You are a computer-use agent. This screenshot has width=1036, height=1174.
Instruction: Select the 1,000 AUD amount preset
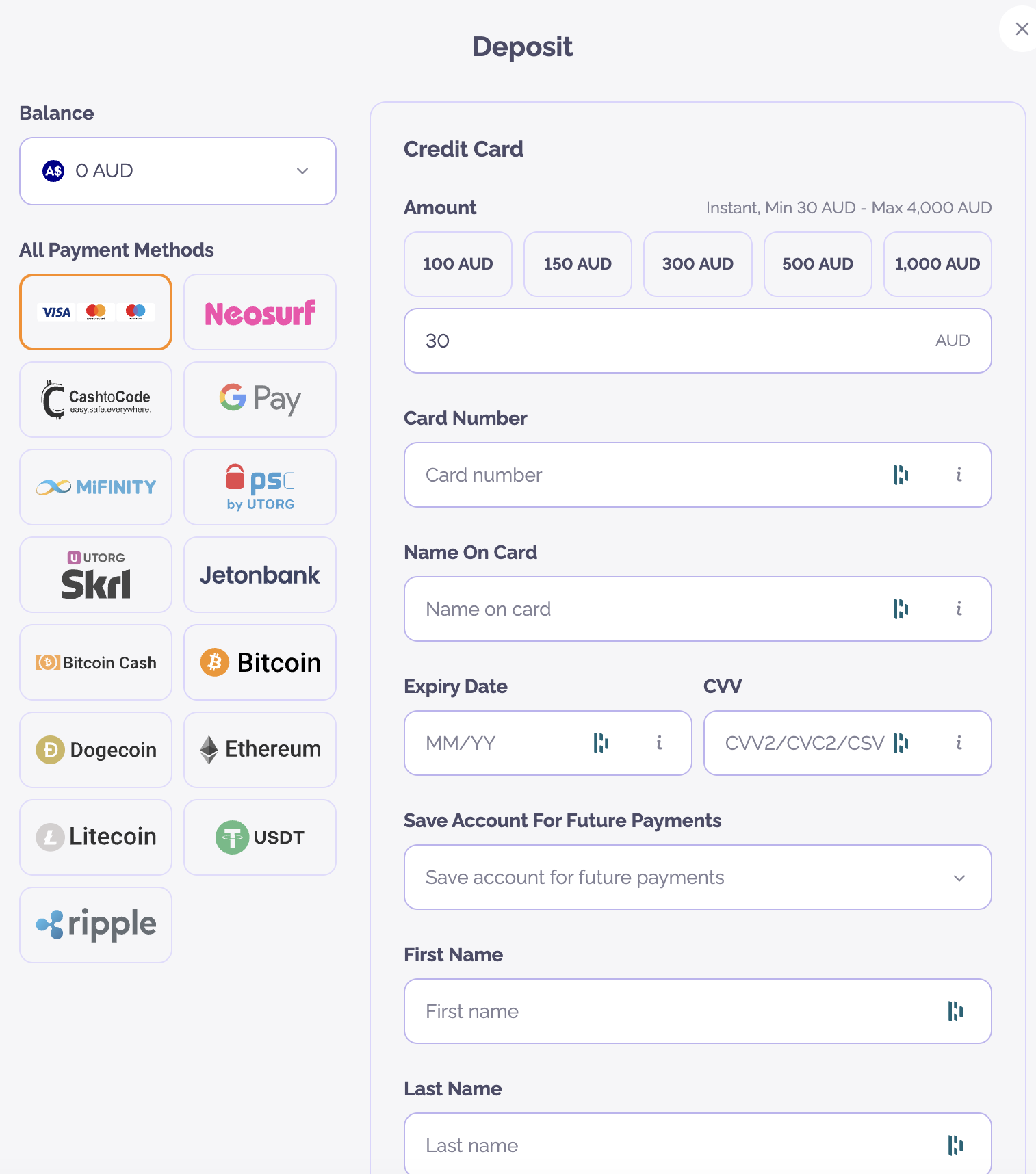point(937,264)
